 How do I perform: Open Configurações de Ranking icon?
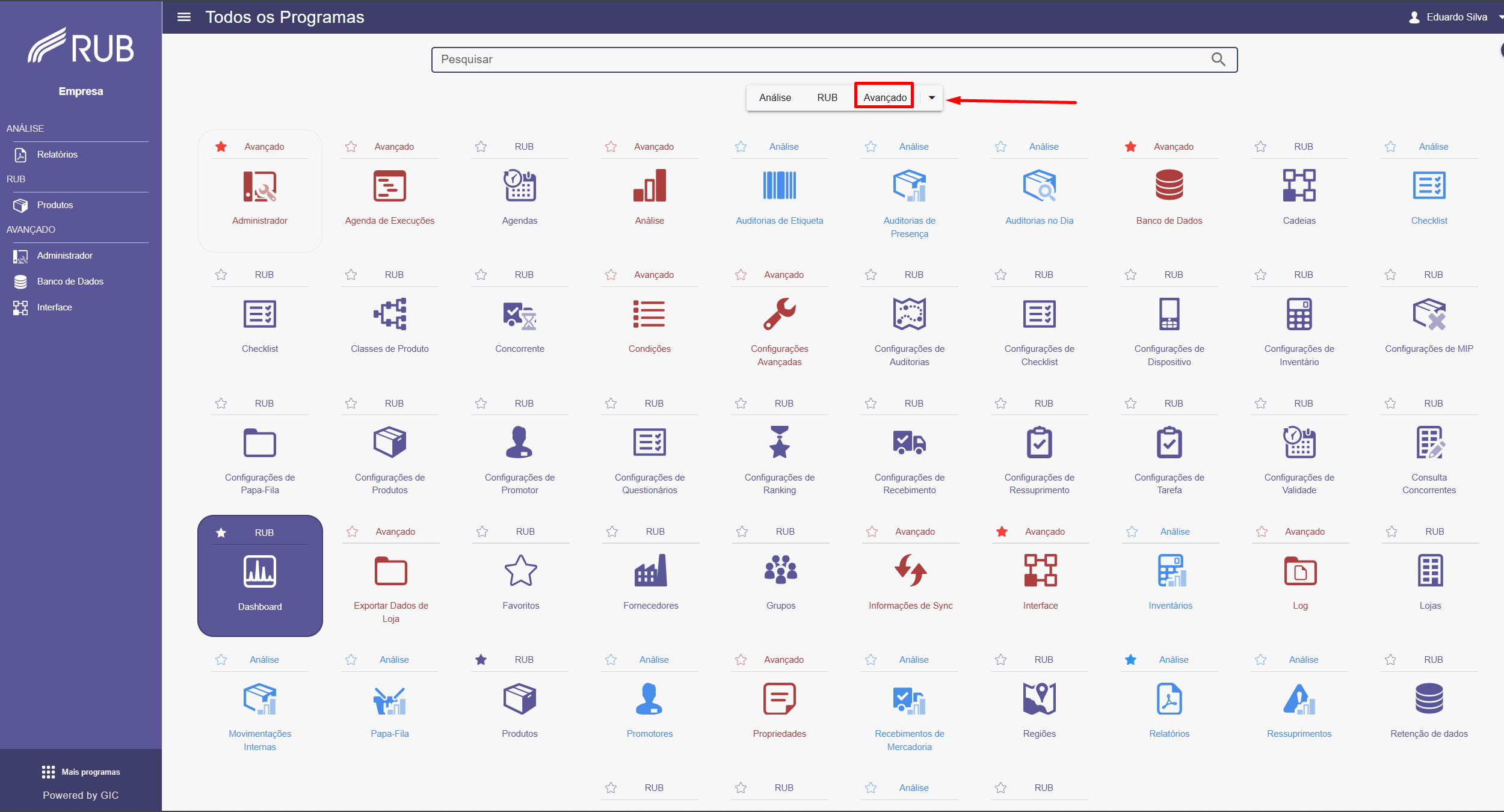[x=780, y=442]
